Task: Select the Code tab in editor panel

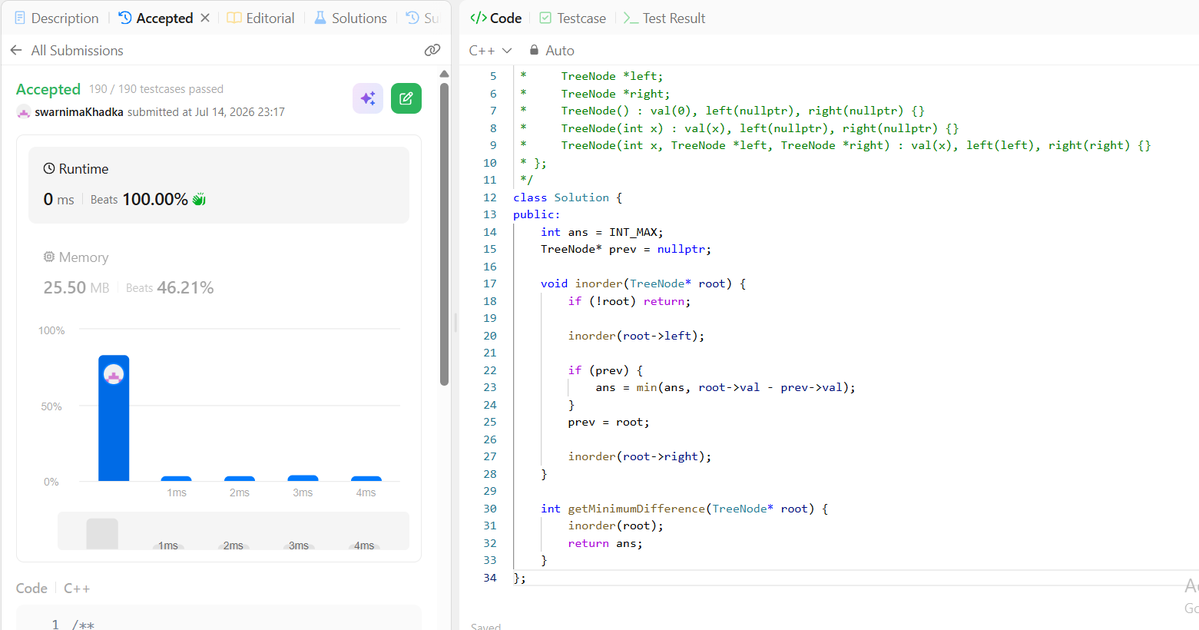Action: point(496,18)
